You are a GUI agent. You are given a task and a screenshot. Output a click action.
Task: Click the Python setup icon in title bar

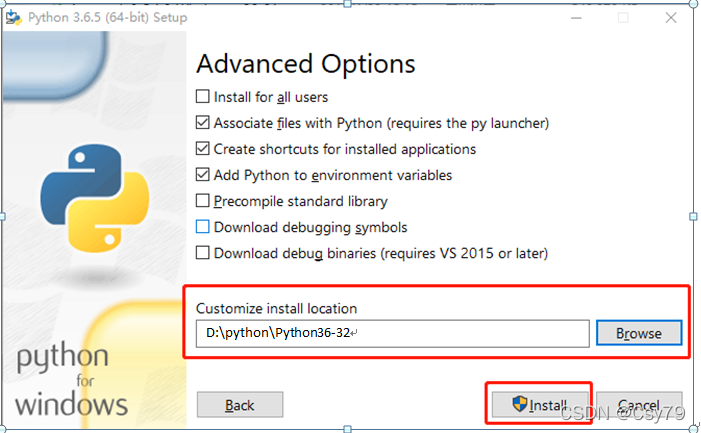pyautogui.click(x=14, y=18)
